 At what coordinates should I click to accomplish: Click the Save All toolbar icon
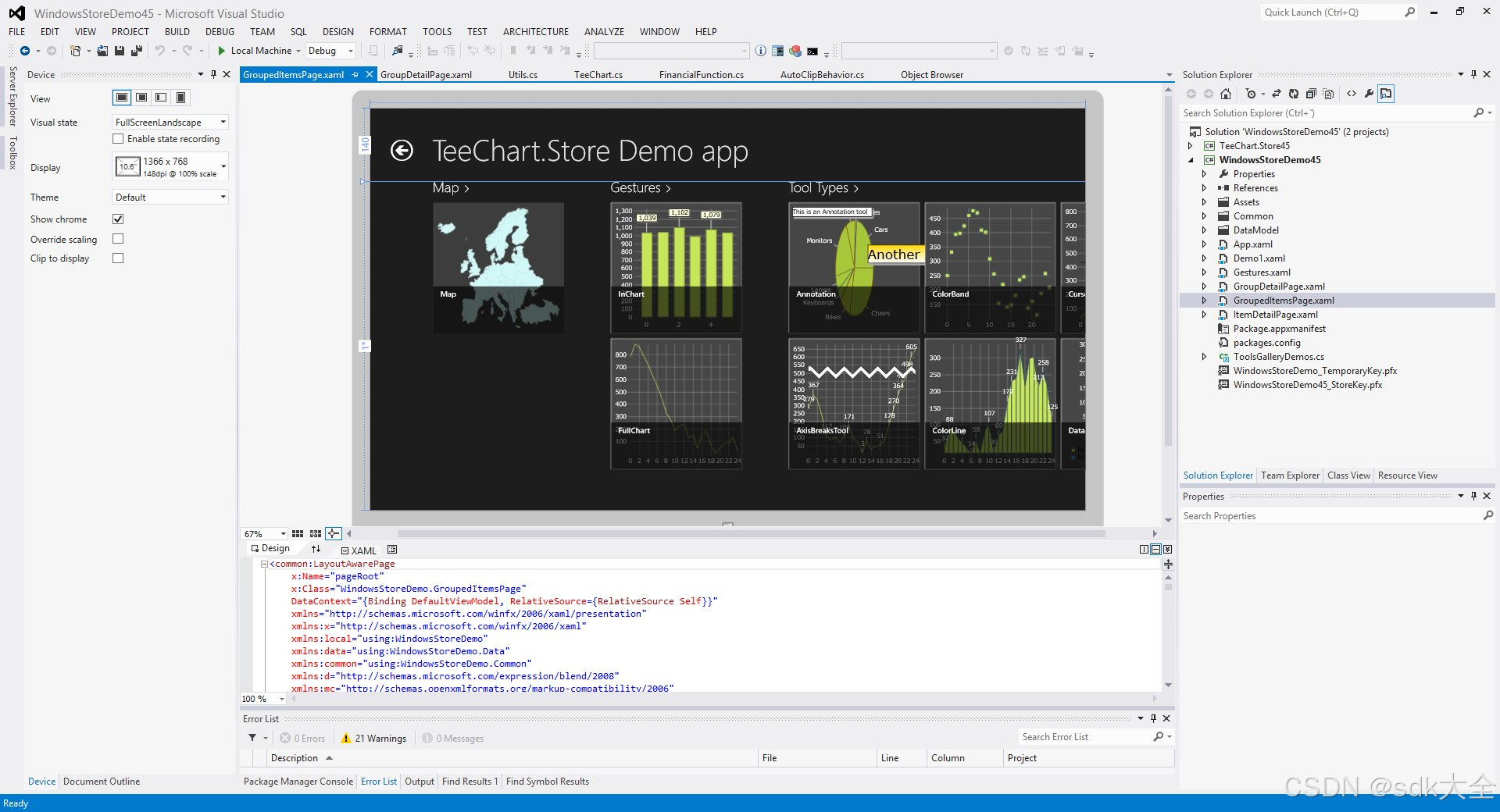tap(137, 51)
